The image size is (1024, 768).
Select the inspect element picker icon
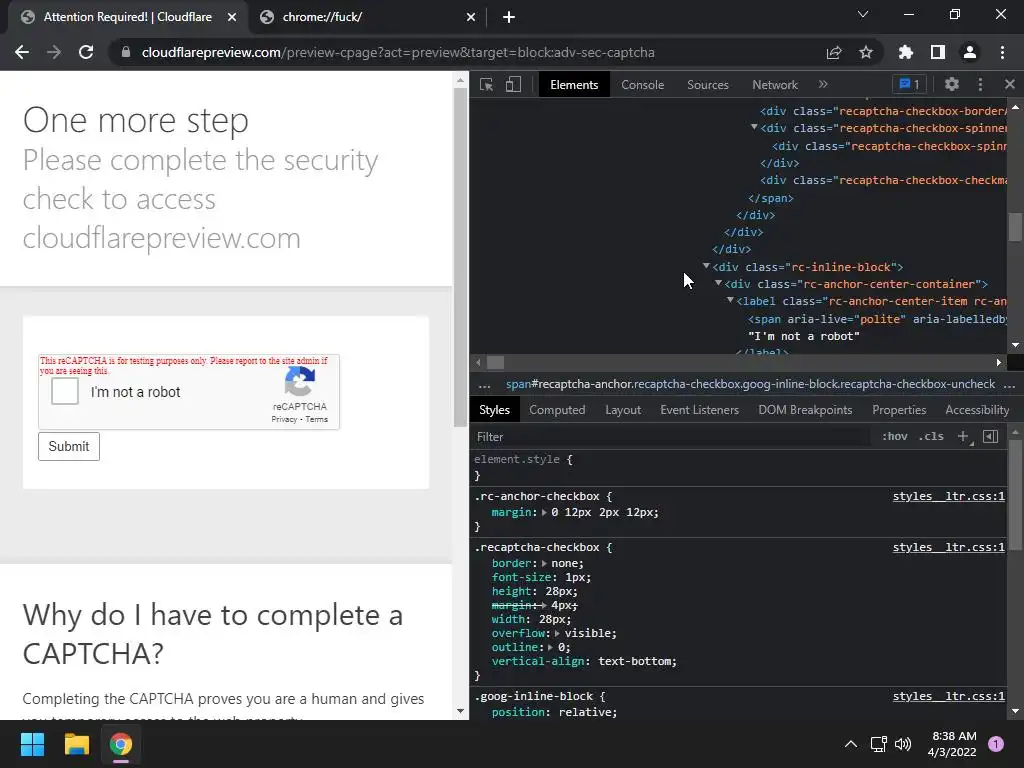tap(487, 85)
